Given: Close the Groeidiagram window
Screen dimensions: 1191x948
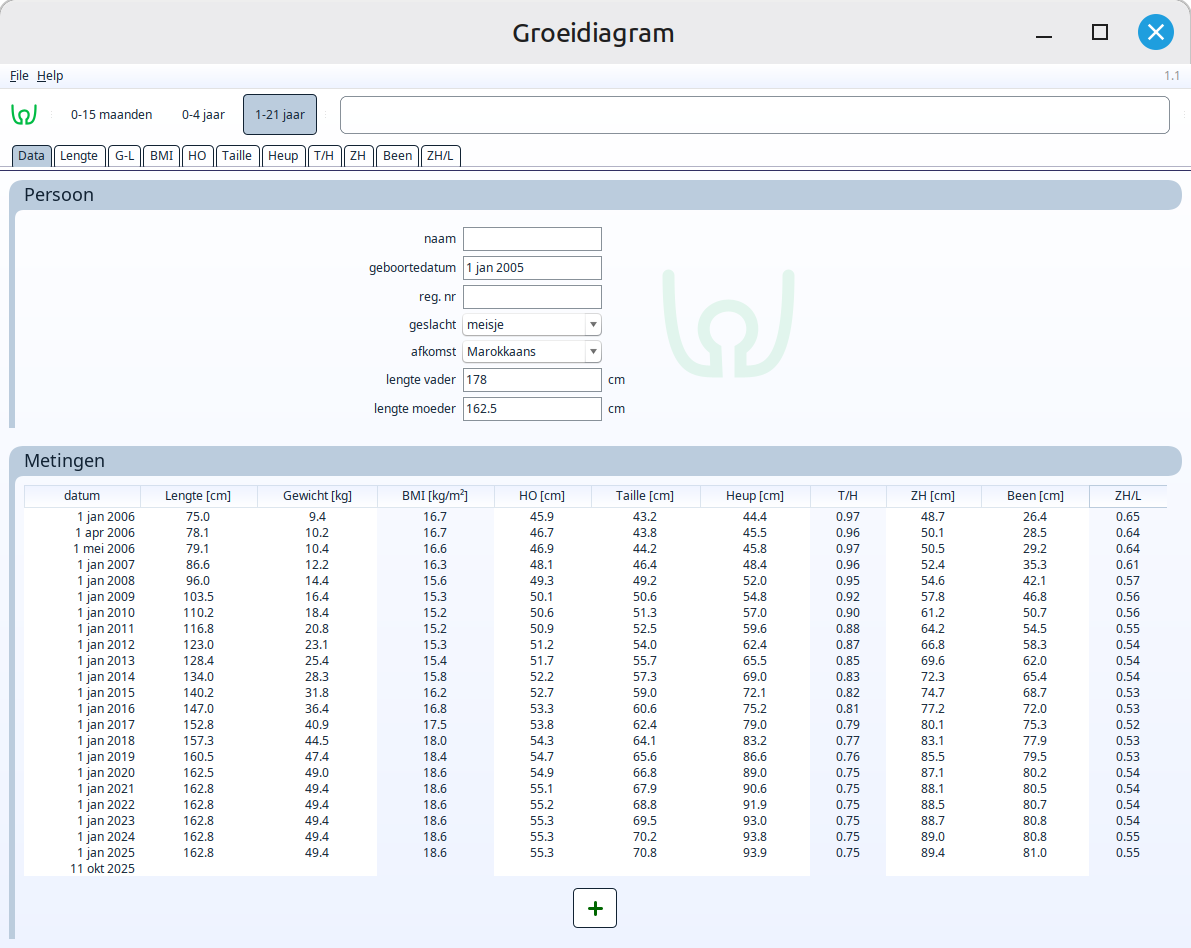Looking at the screenshot, I should [x=1155, y=33].
